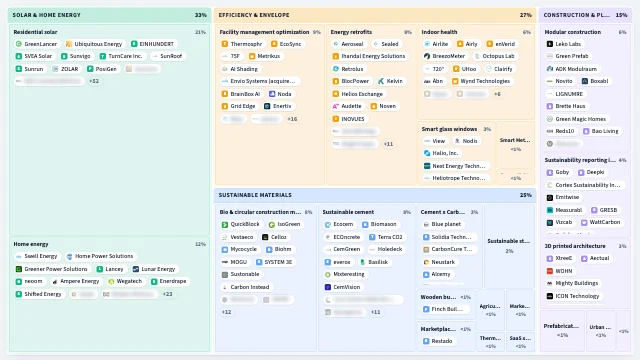This screenshot has height=360, width=640.
Task: Show 16 more Facility management companies
Action: pos(292,119)
